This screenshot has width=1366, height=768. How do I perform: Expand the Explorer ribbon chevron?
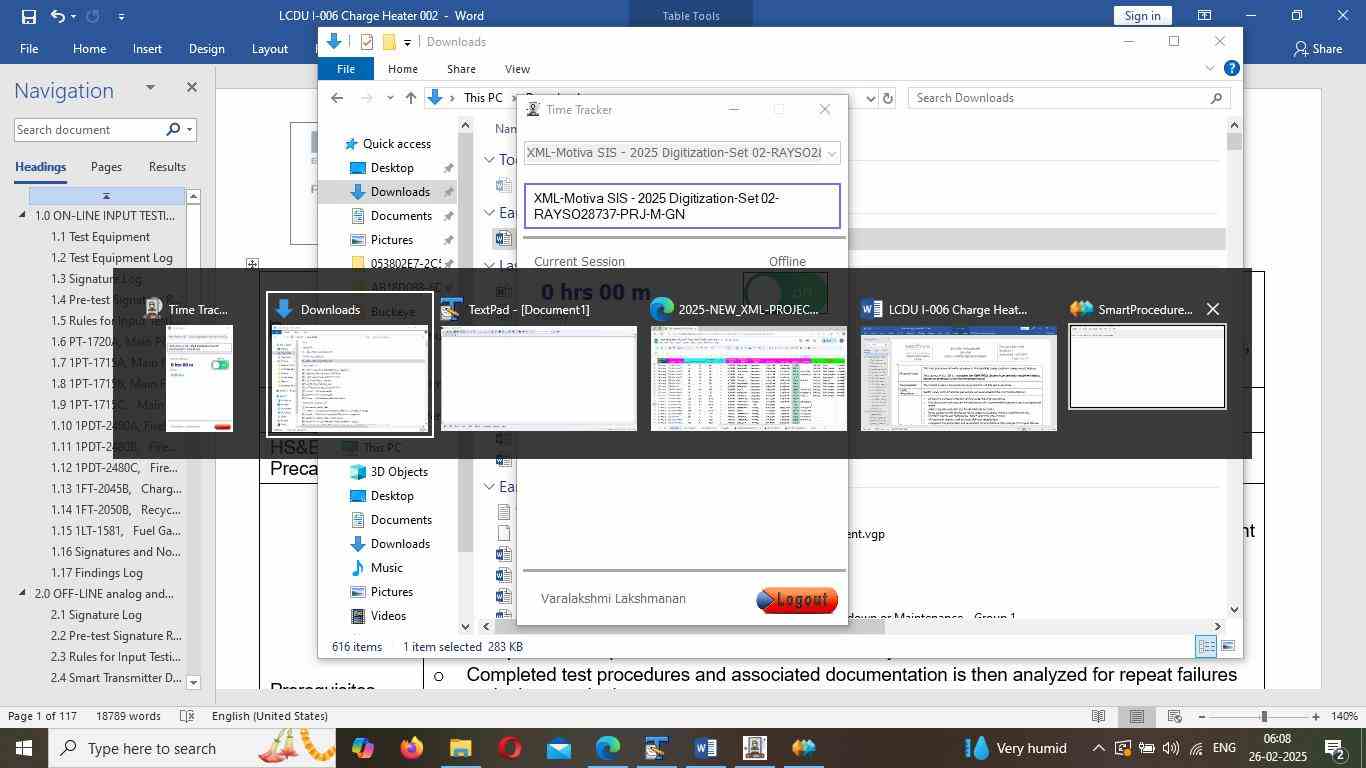[1209, 68]
